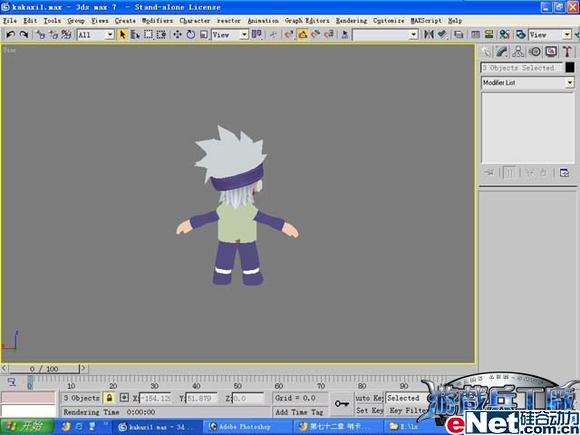Toggle the Set Key mode button

(x=369, y=410)
